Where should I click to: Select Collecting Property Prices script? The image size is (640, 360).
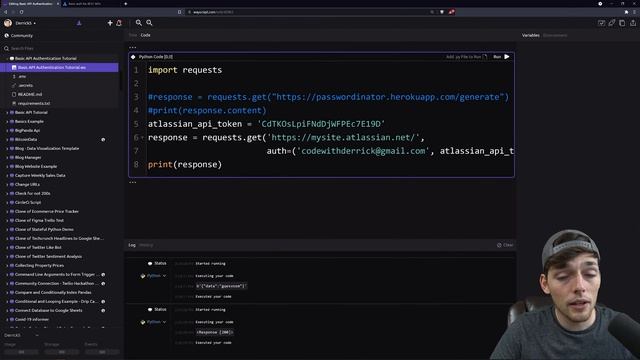tap(39, 266)
